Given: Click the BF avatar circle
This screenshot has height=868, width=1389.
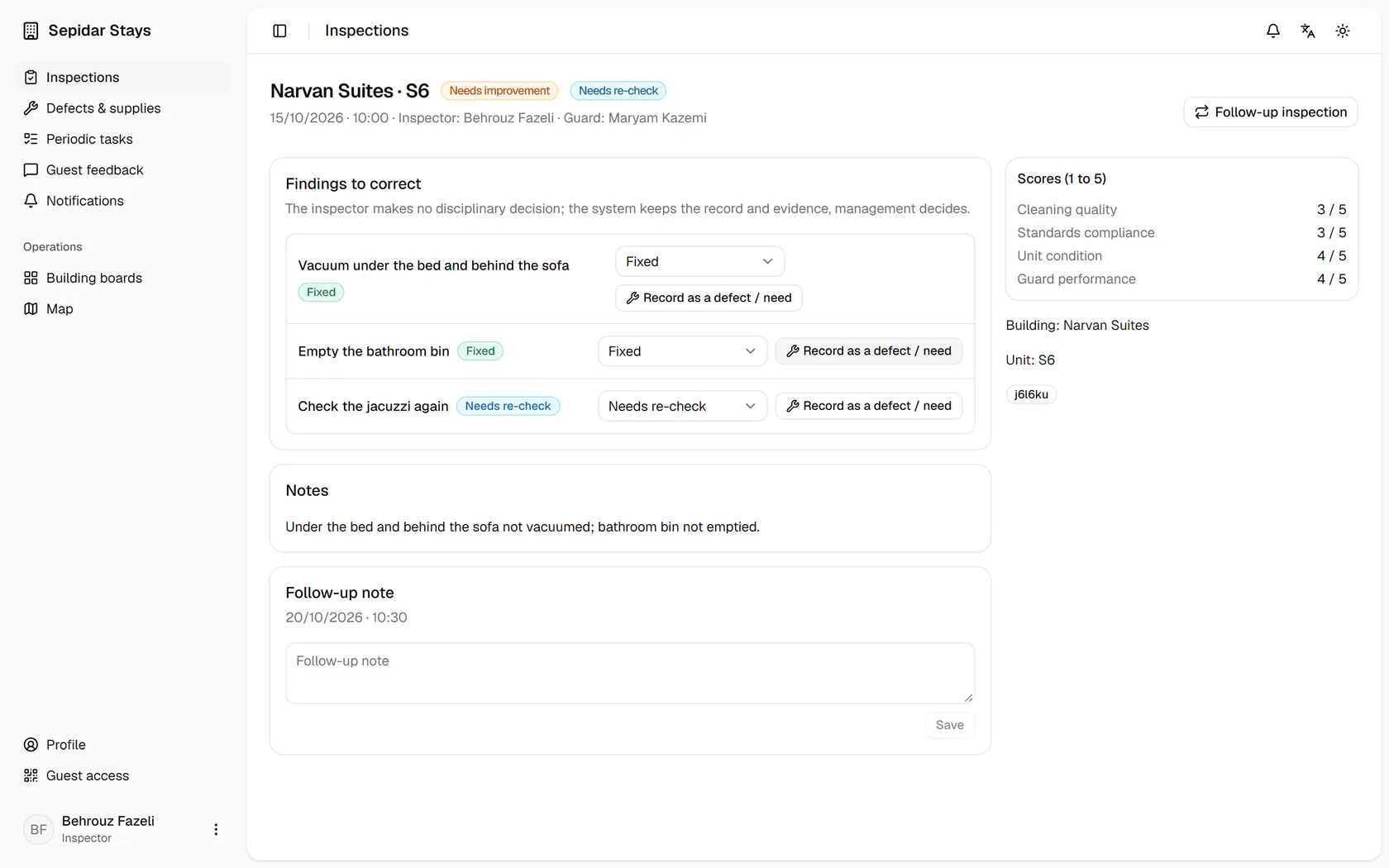Looking at the screenshot, I should [x=39, y=829].
